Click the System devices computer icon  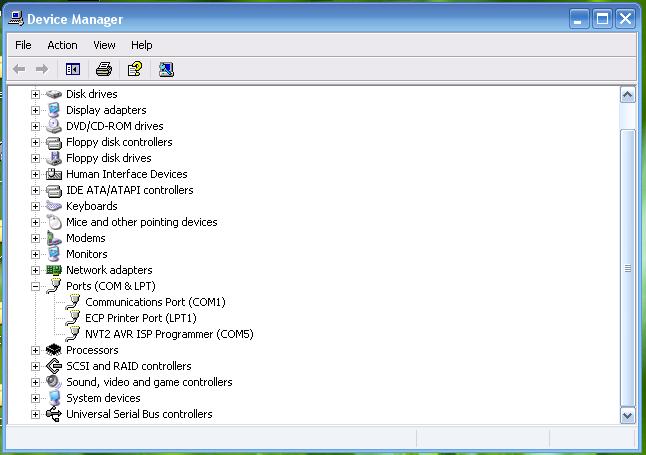click(54, 398)
